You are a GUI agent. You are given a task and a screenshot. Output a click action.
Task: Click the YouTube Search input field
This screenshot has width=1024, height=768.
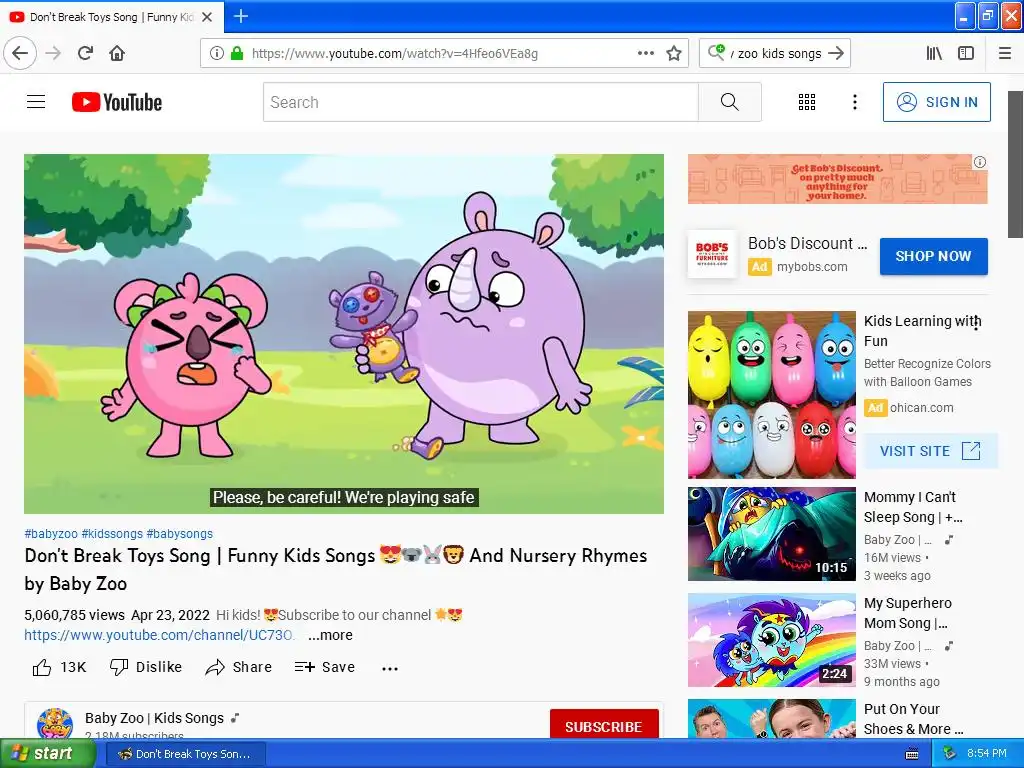coord(481,102)
